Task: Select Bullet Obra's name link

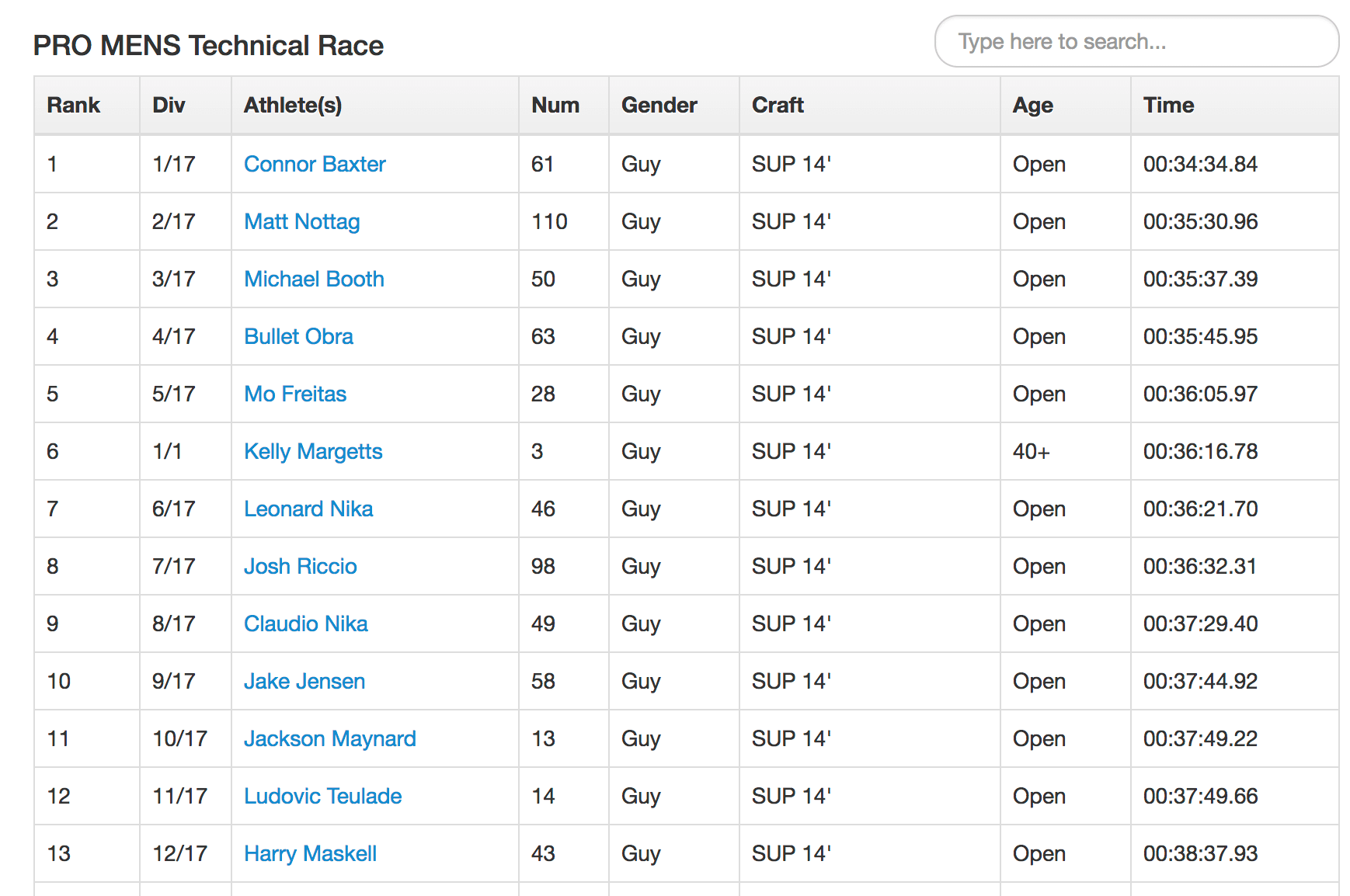Action: tap(298, 336)
